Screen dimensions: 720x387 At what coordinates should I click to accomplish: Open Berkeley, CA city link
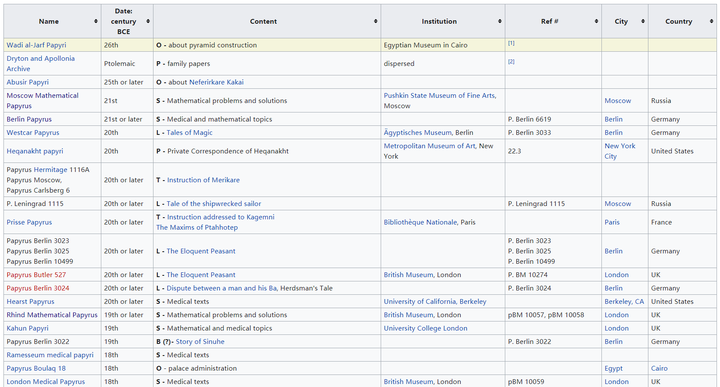pos(624,302)
